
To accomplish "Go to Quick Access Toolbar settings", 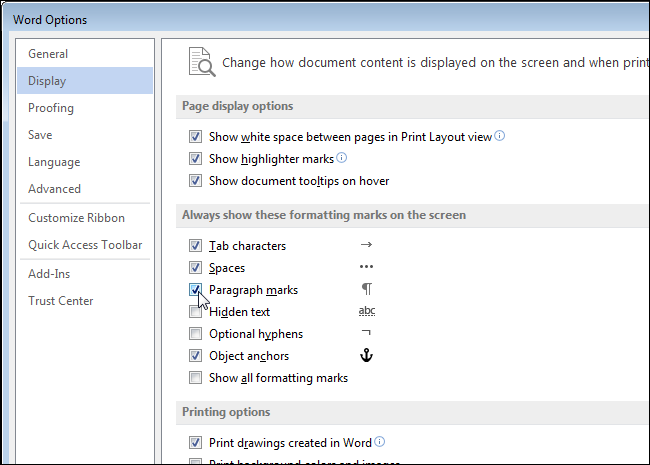I will click(x=85, y=245).
